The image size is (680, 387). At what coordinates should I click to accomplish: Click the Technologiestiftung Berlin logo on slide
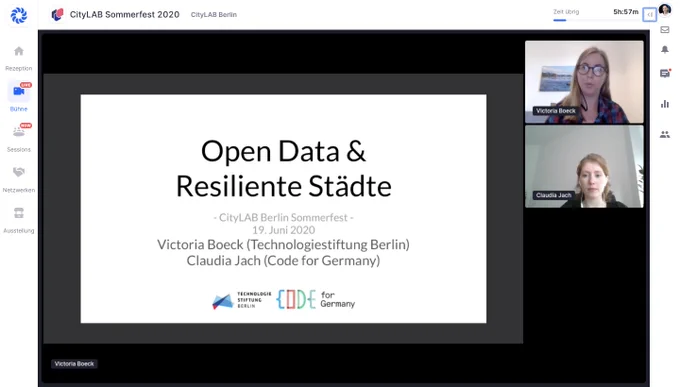[242, 300]
